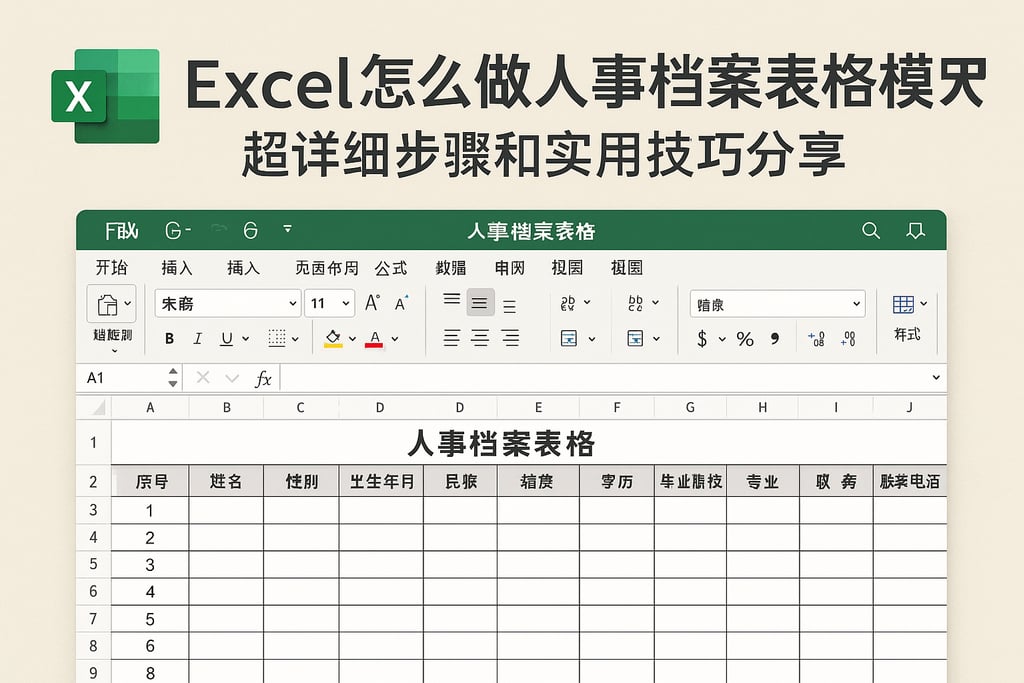
Task: Toggle left text alignment
Action: coord(451,338)
